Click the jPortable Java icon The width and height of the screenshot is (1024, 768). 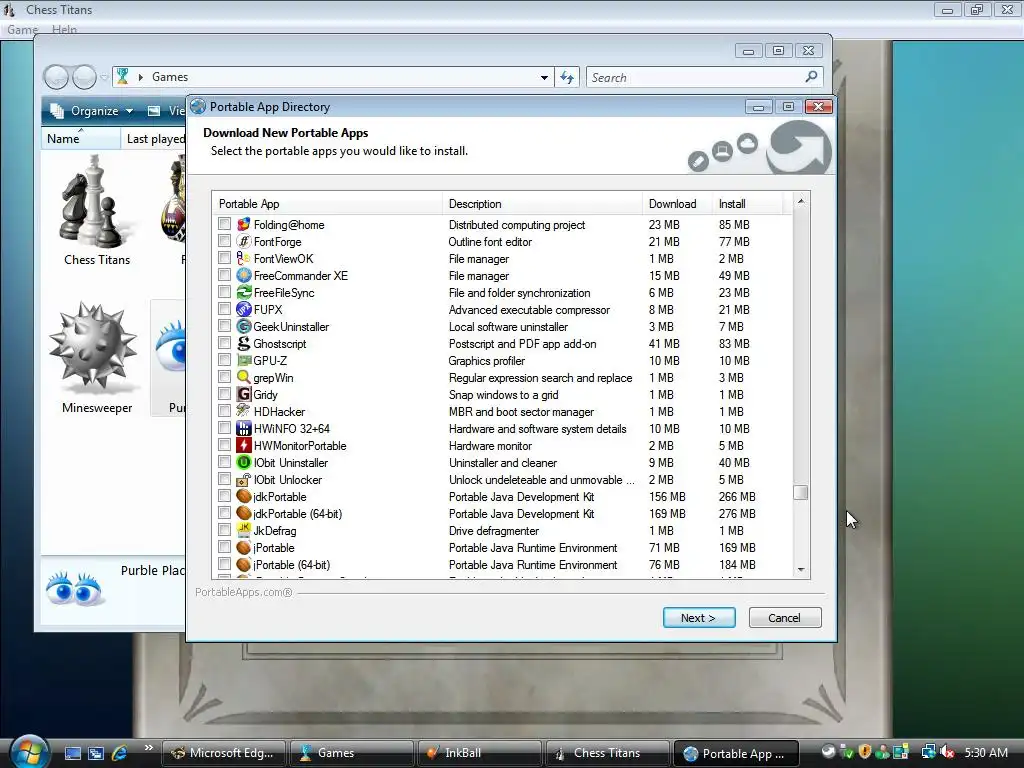[x=244, y=547]
